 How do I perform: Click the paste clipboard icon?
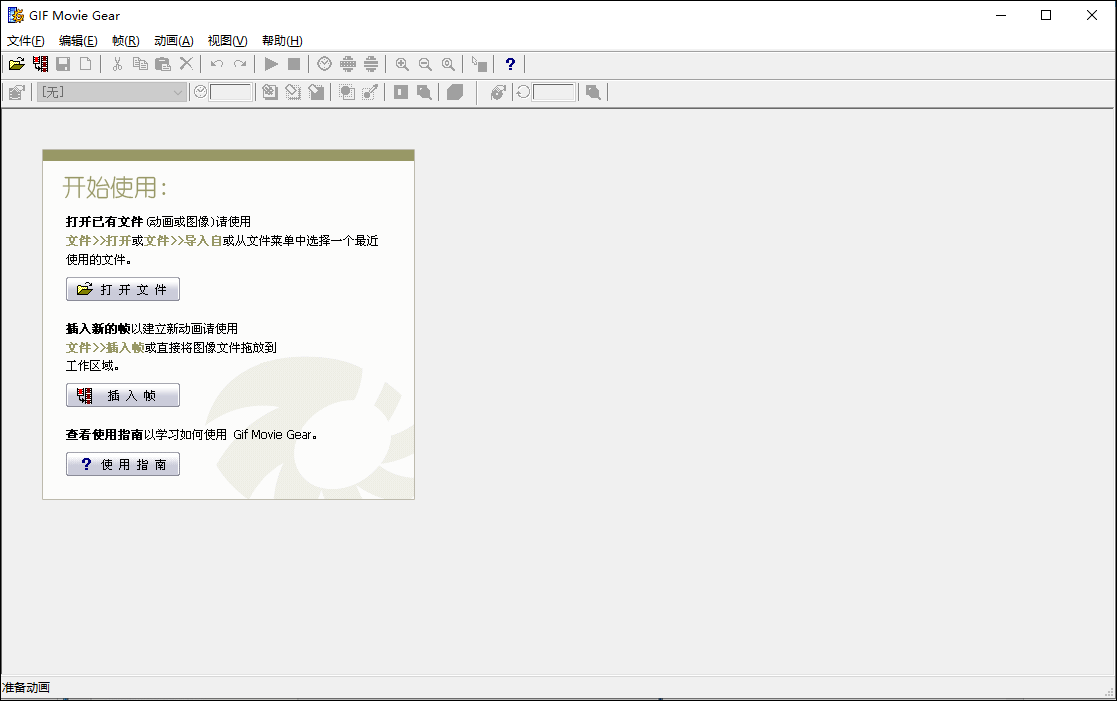tap(163, 64)
